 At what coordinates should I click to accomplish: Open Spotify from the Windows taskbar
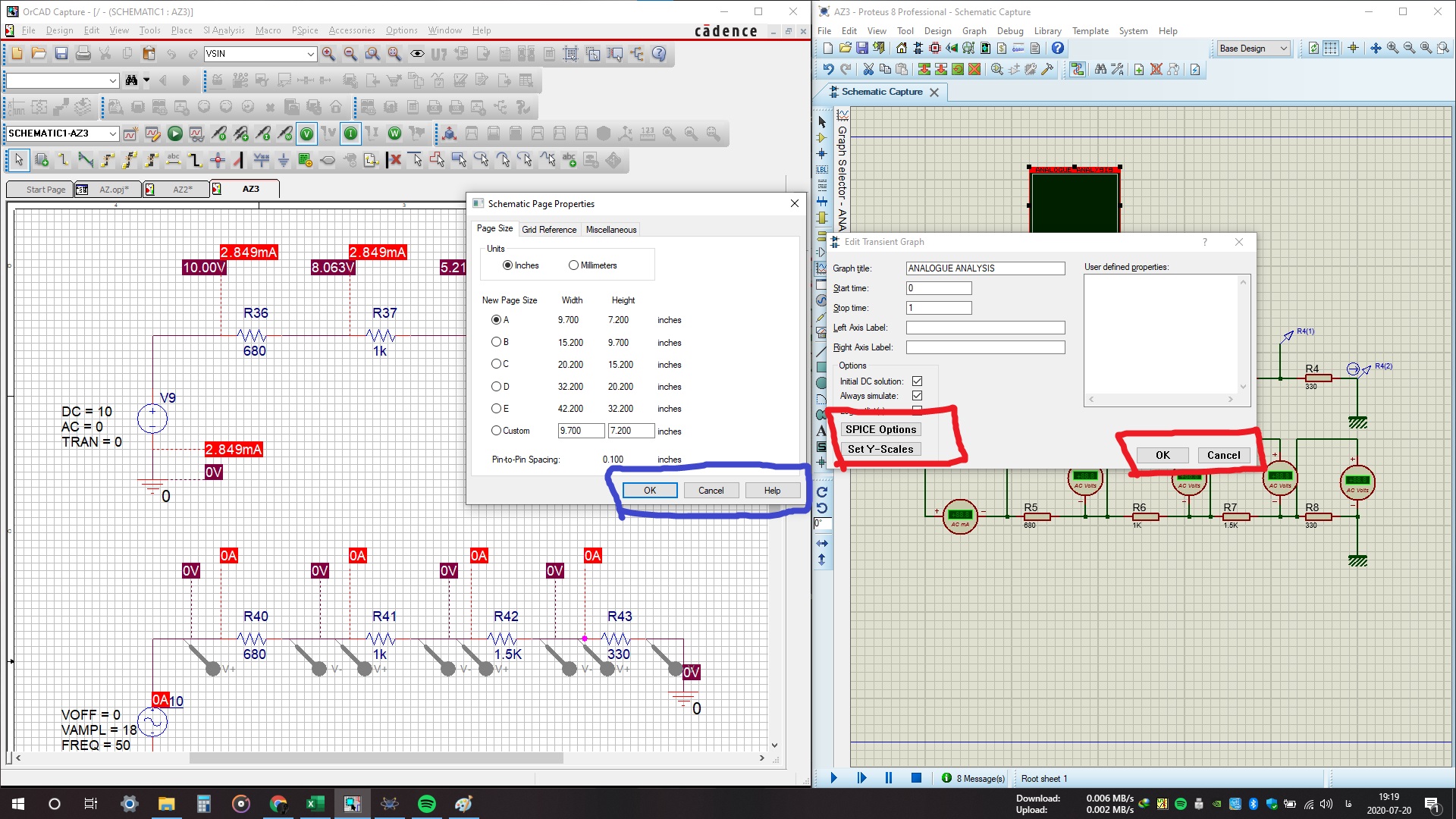click(x=427, y=804)
